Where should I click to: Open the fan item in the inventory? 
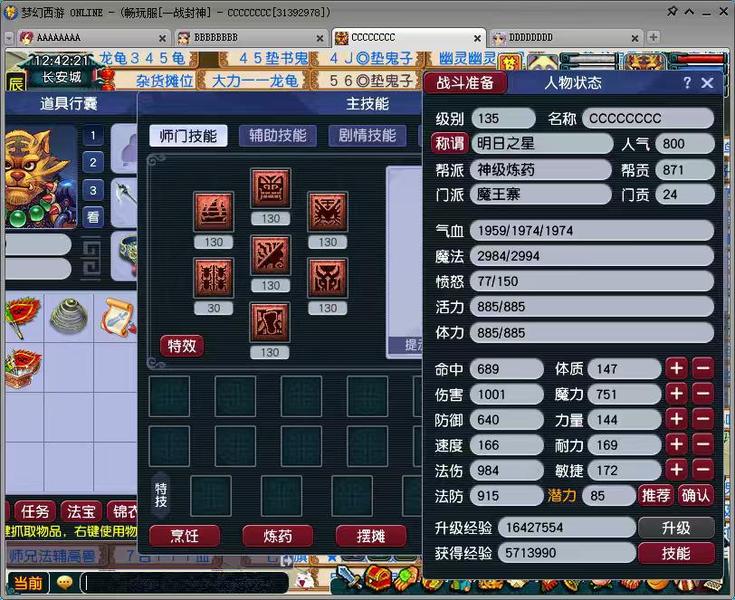22,316
